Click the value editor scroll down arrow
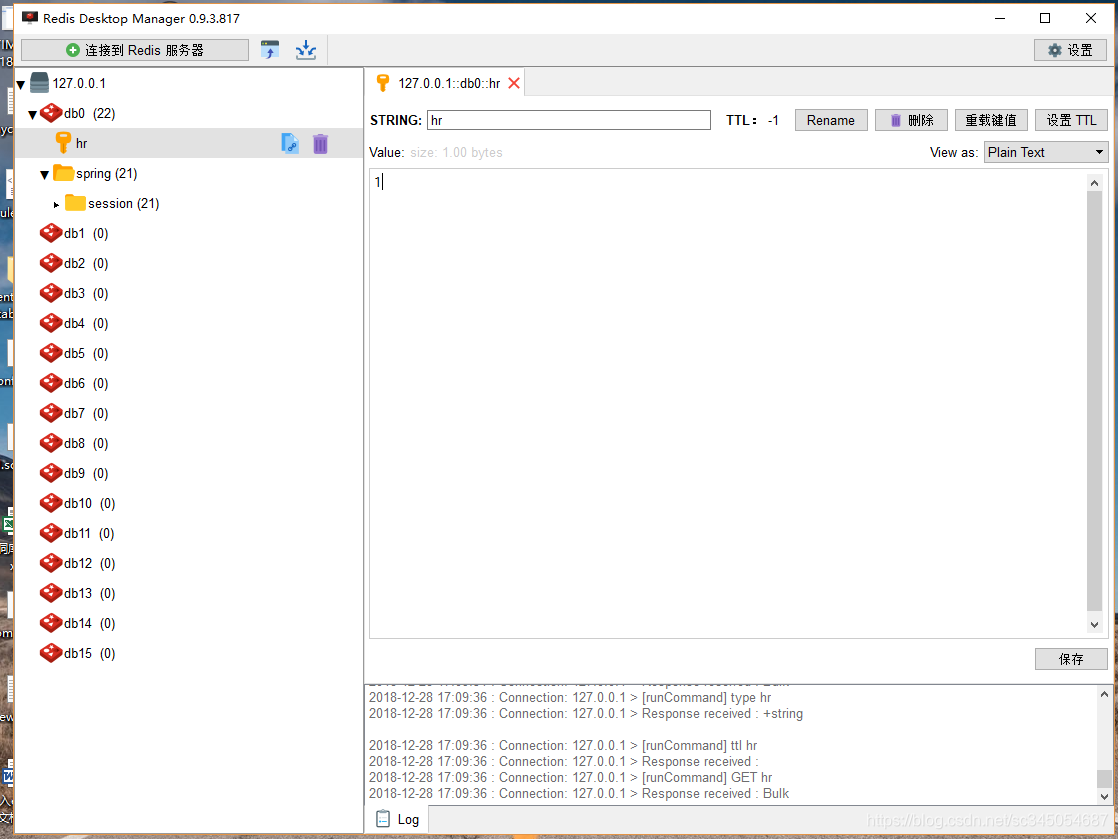Viewport: 1118px width, 839px height. coord(1094,625)
